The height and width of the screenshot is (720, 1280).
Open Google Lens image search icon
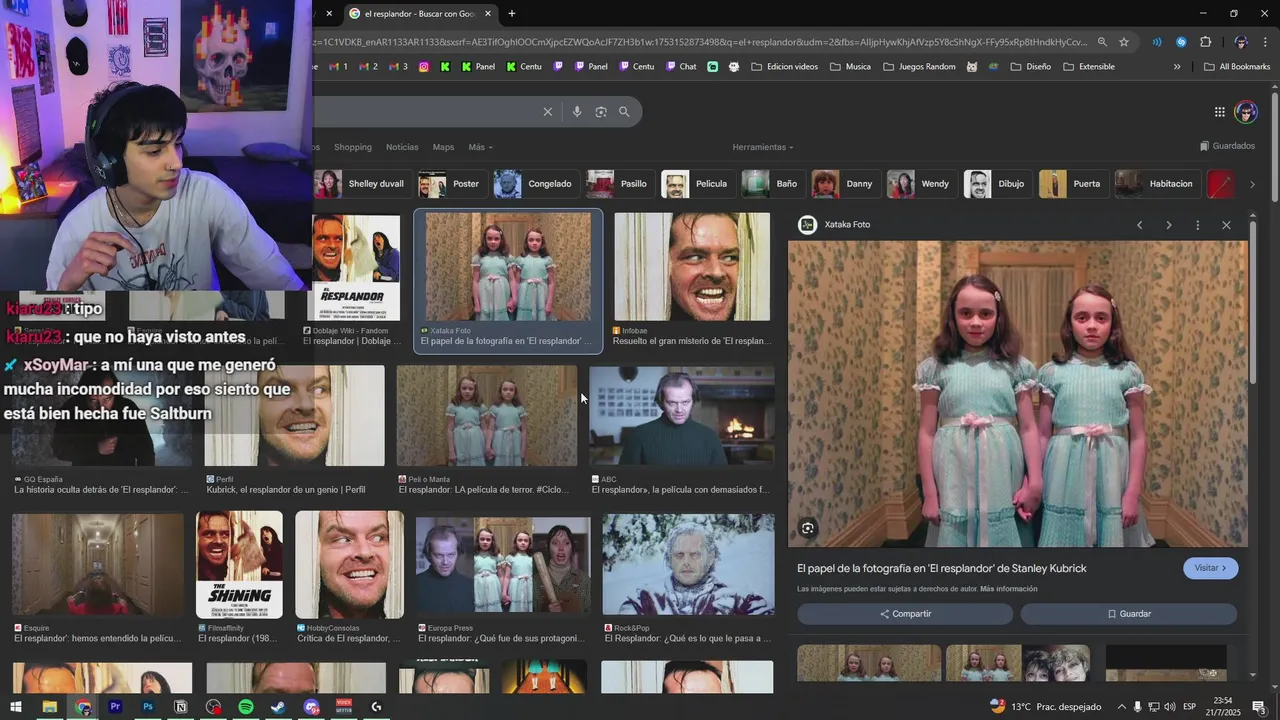coord(601,112)
